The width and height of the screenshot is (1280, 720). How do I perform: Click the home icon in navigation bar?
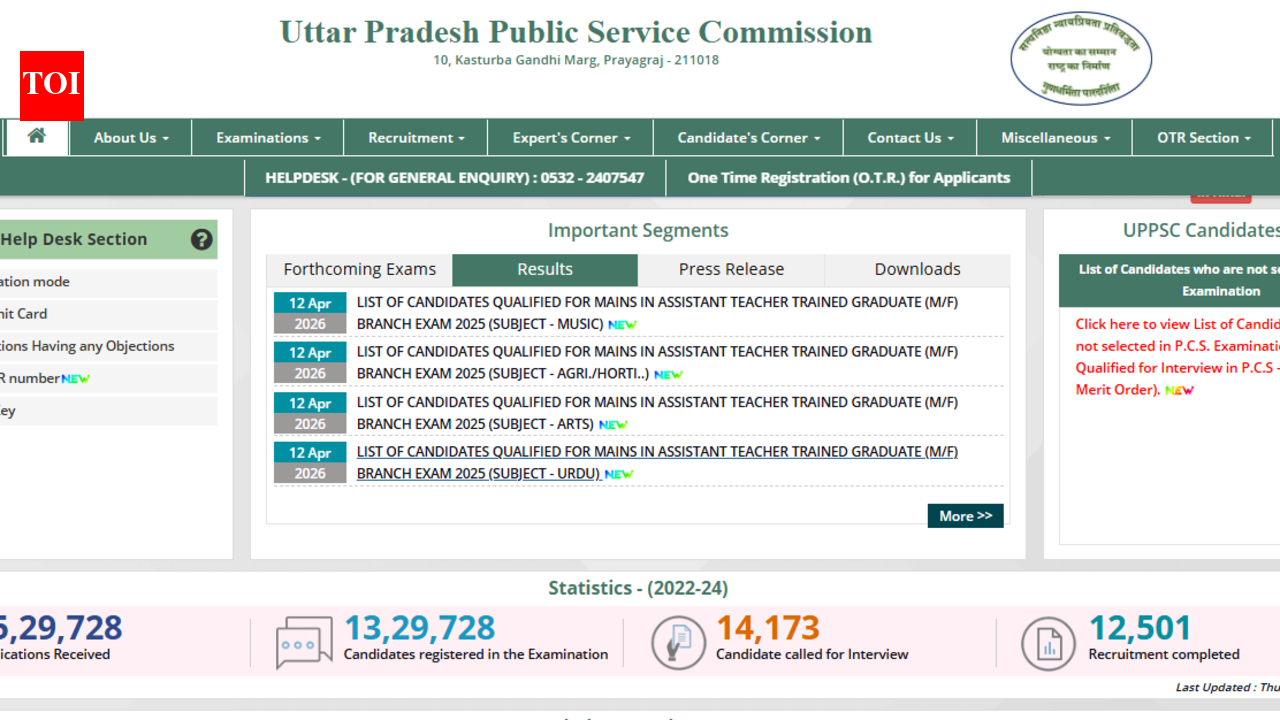36,137
